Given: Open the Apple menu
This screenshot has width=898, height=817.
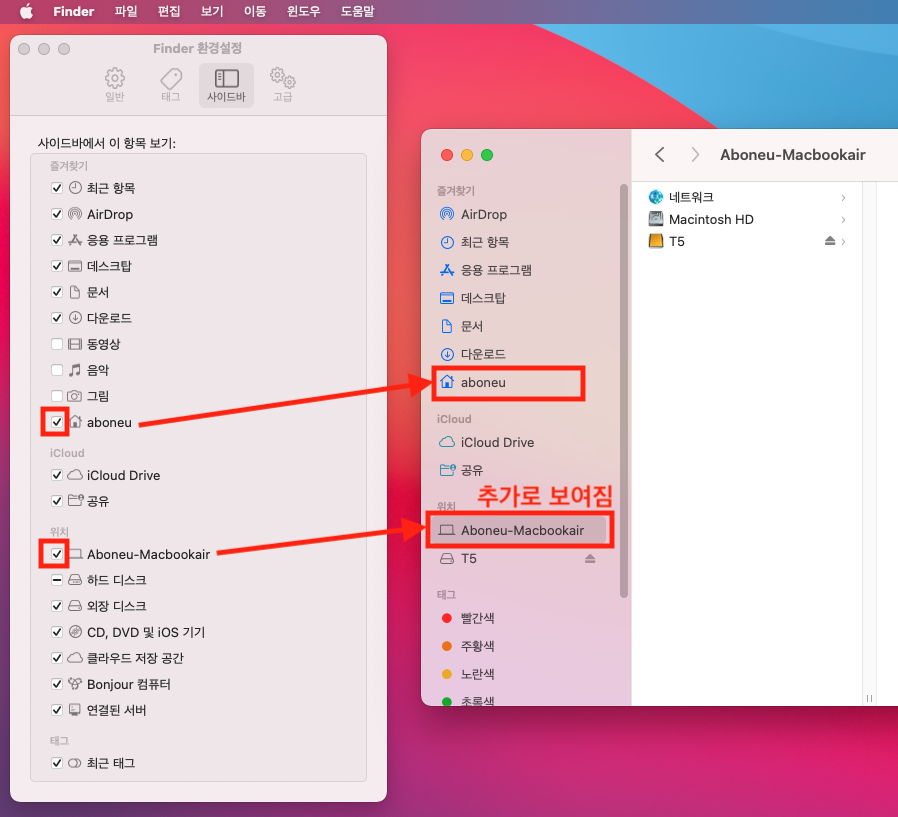Looking at the screenshot, I should click(x=26, y=11).
